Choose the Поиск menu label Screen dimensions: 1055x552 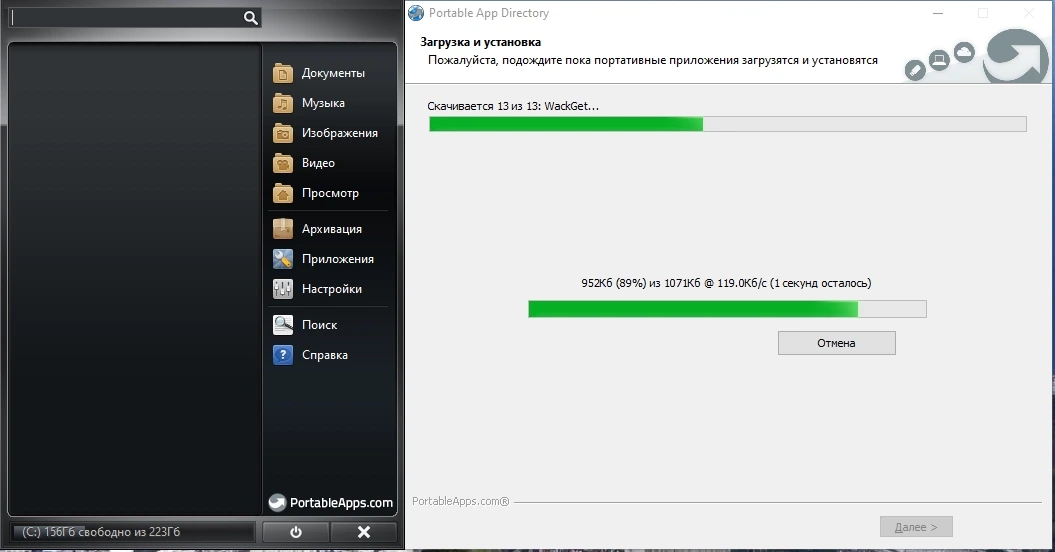(x=320, y=325)
